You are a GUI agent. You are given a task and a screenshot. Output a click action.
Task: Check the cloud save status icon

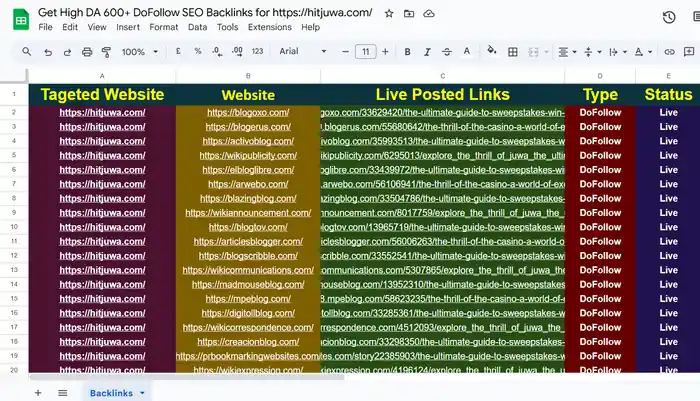(429, 13)
